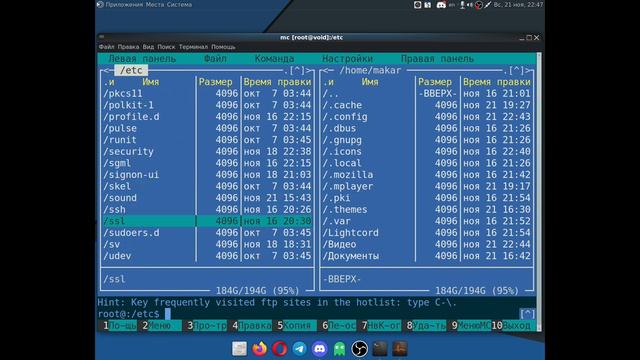Open the terminal's Помощь menu
This screenshot has width=640, height=360.
point(223,47)
